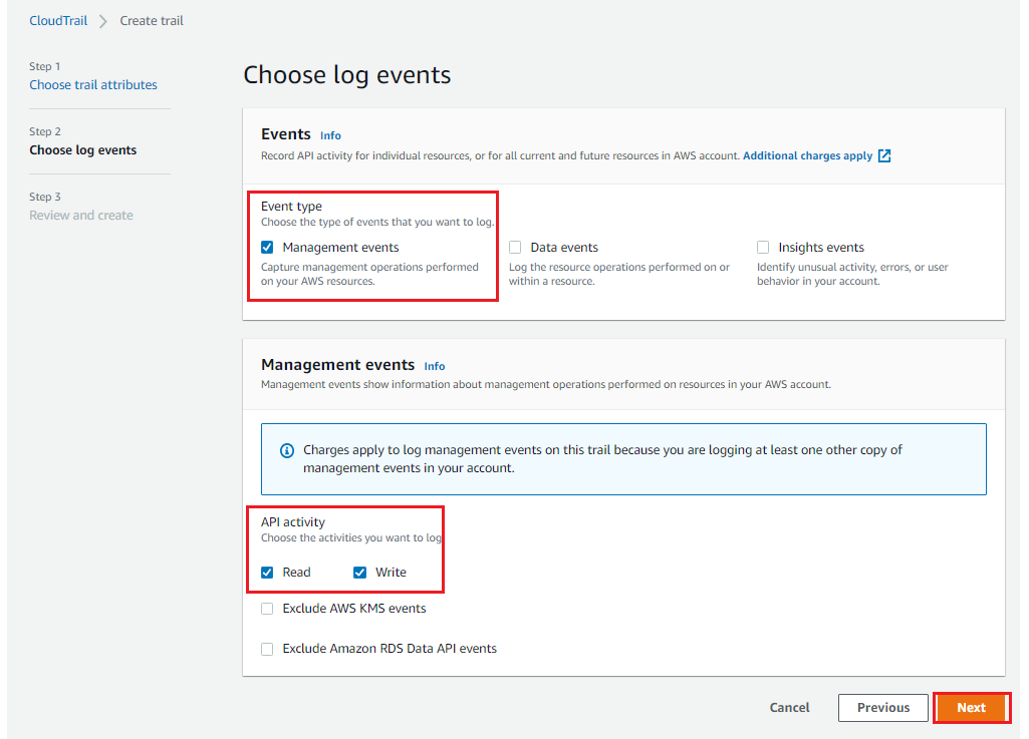Image resolution: width=1029 pixels, height=739 pixels.
Task: Click the Previous button
Action: tap(883, 707)
